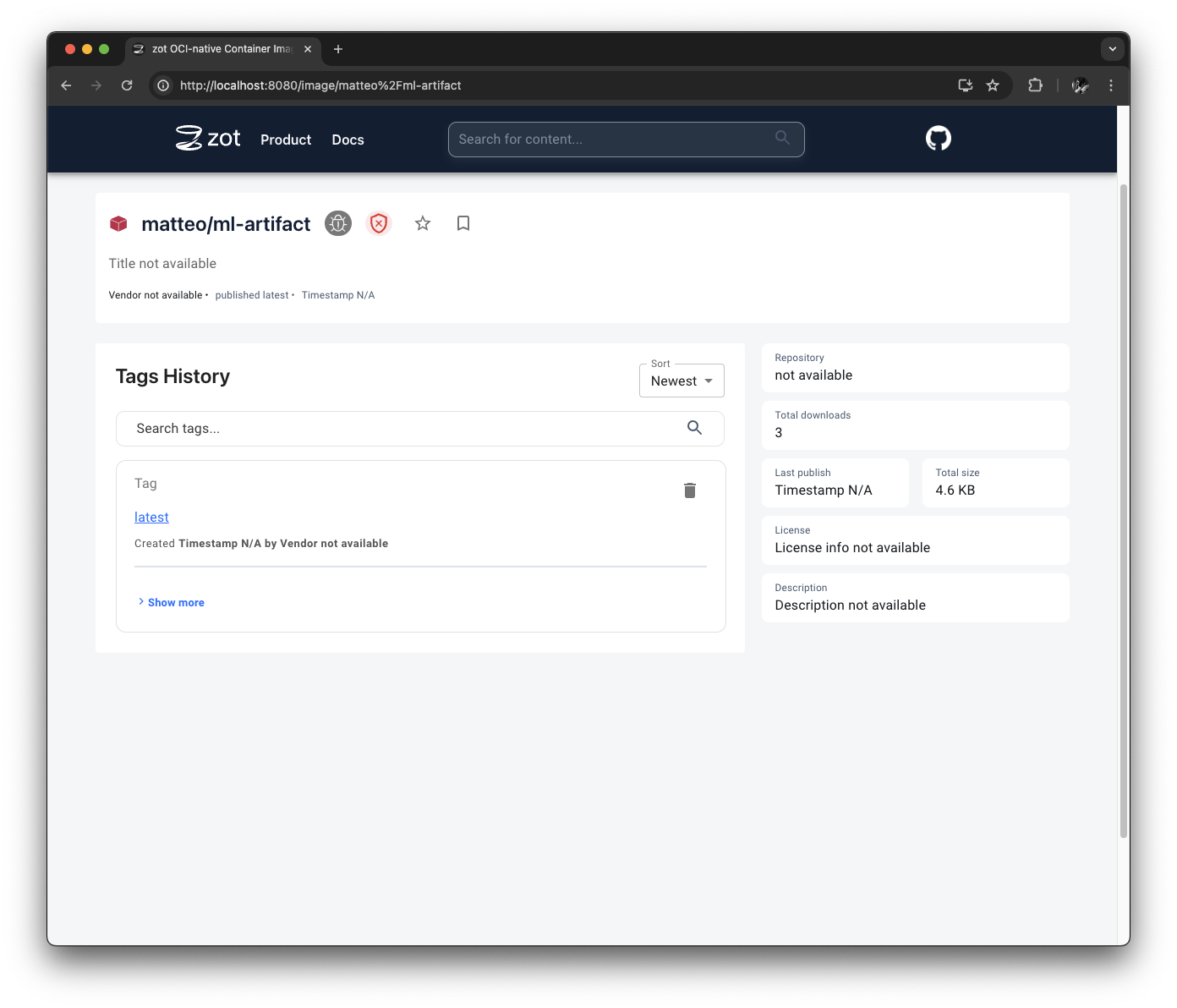Open the GitHub icon link

pos(938,139)
